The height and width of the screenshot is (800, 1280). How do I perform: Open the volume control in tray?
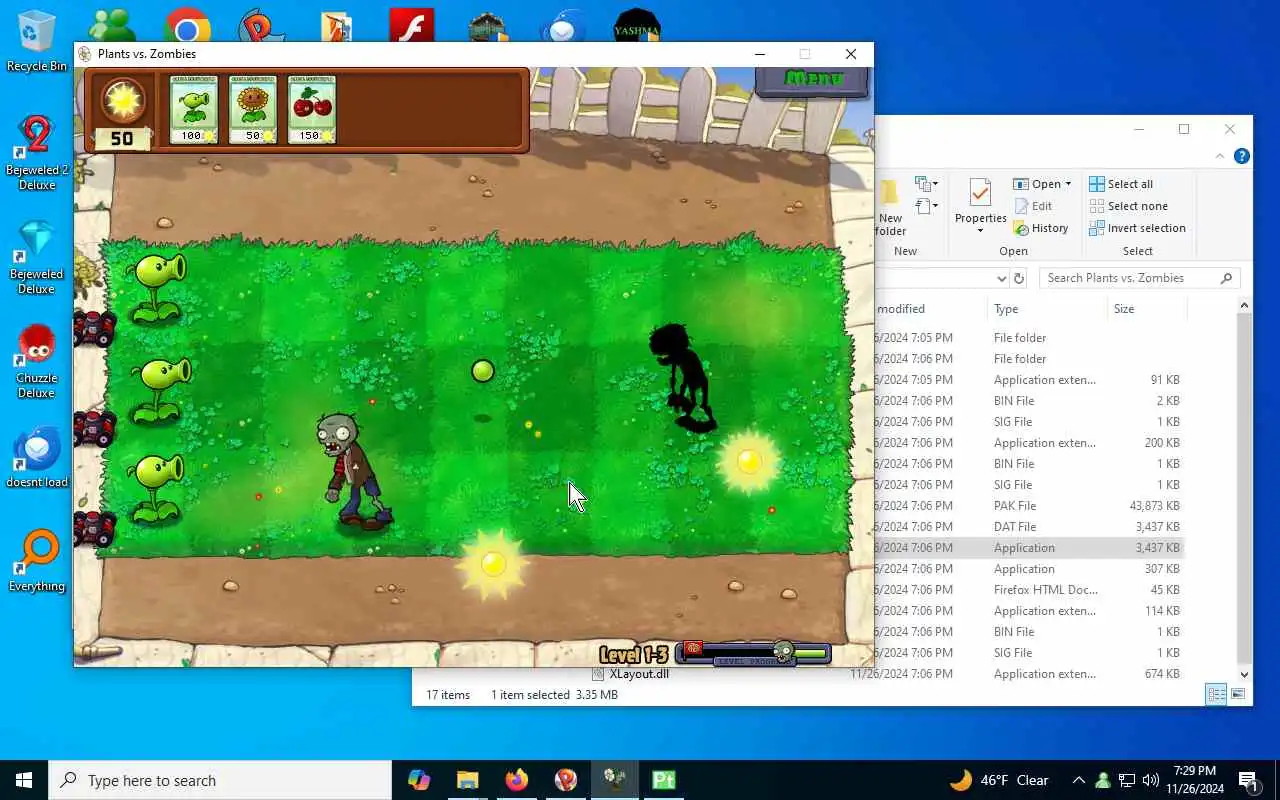click(x=1150, y=780)
